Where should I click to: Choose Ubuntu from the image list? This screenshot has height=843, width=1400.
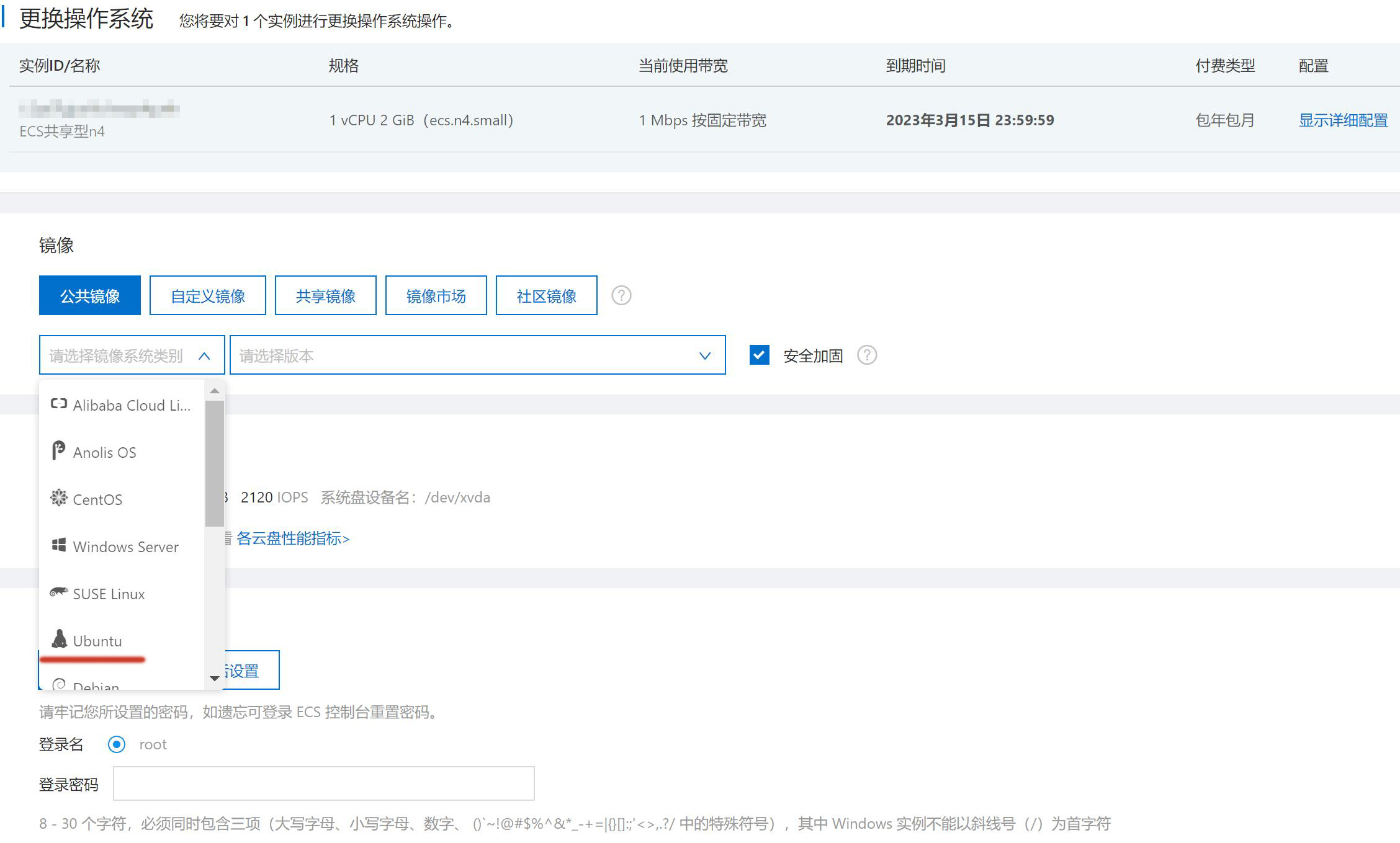click(122, 641)
